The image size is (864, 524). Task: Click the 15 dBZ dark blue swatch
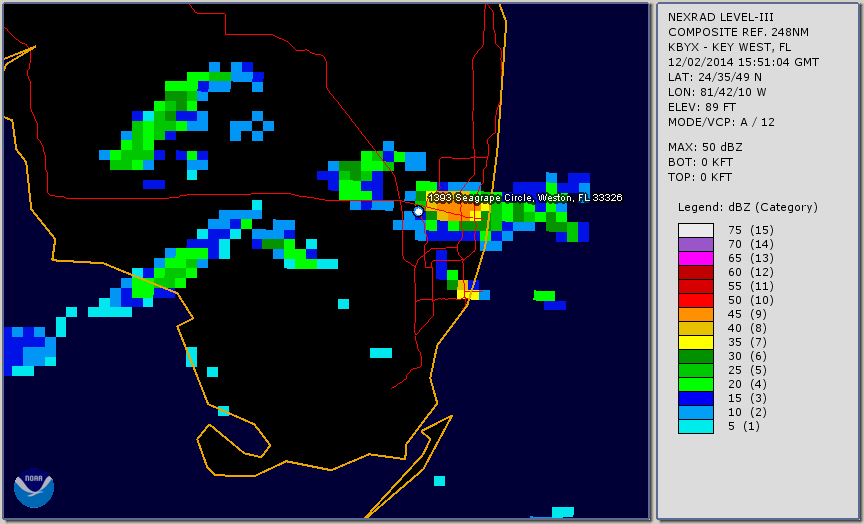(x=695, y=398)
